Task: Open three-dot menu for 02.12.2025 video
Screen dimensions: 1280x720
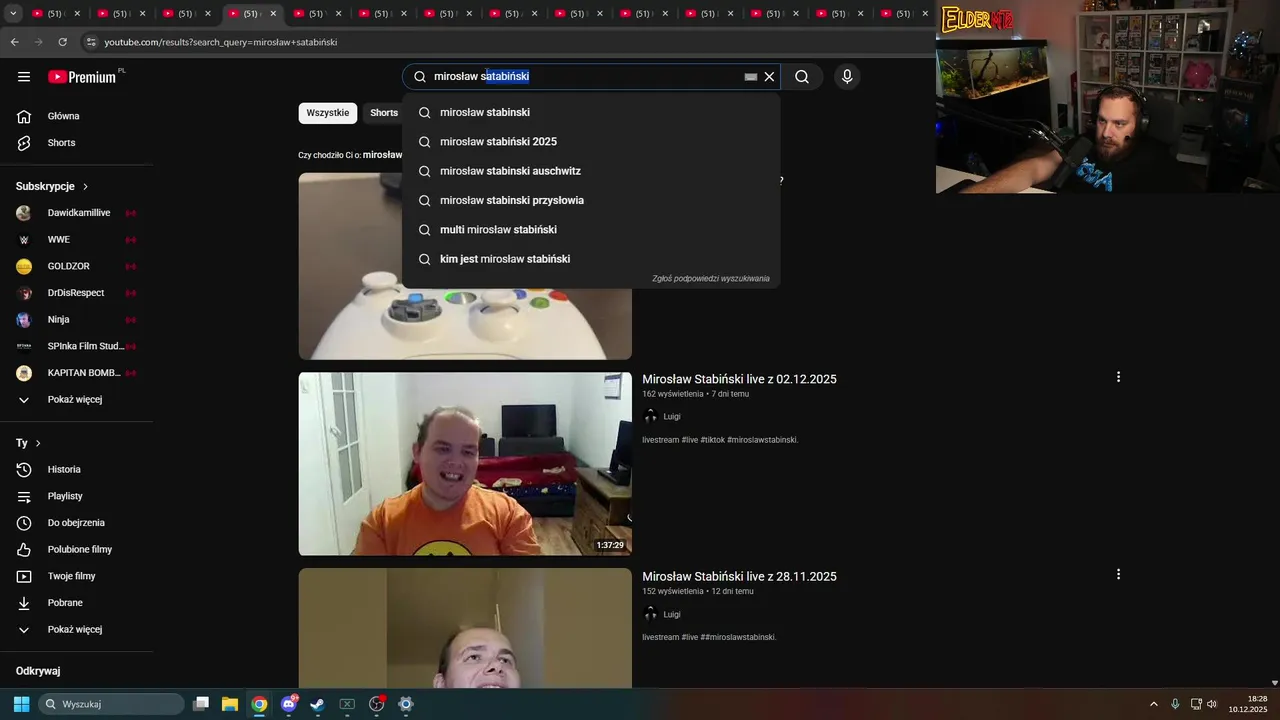Action: 1118,377
